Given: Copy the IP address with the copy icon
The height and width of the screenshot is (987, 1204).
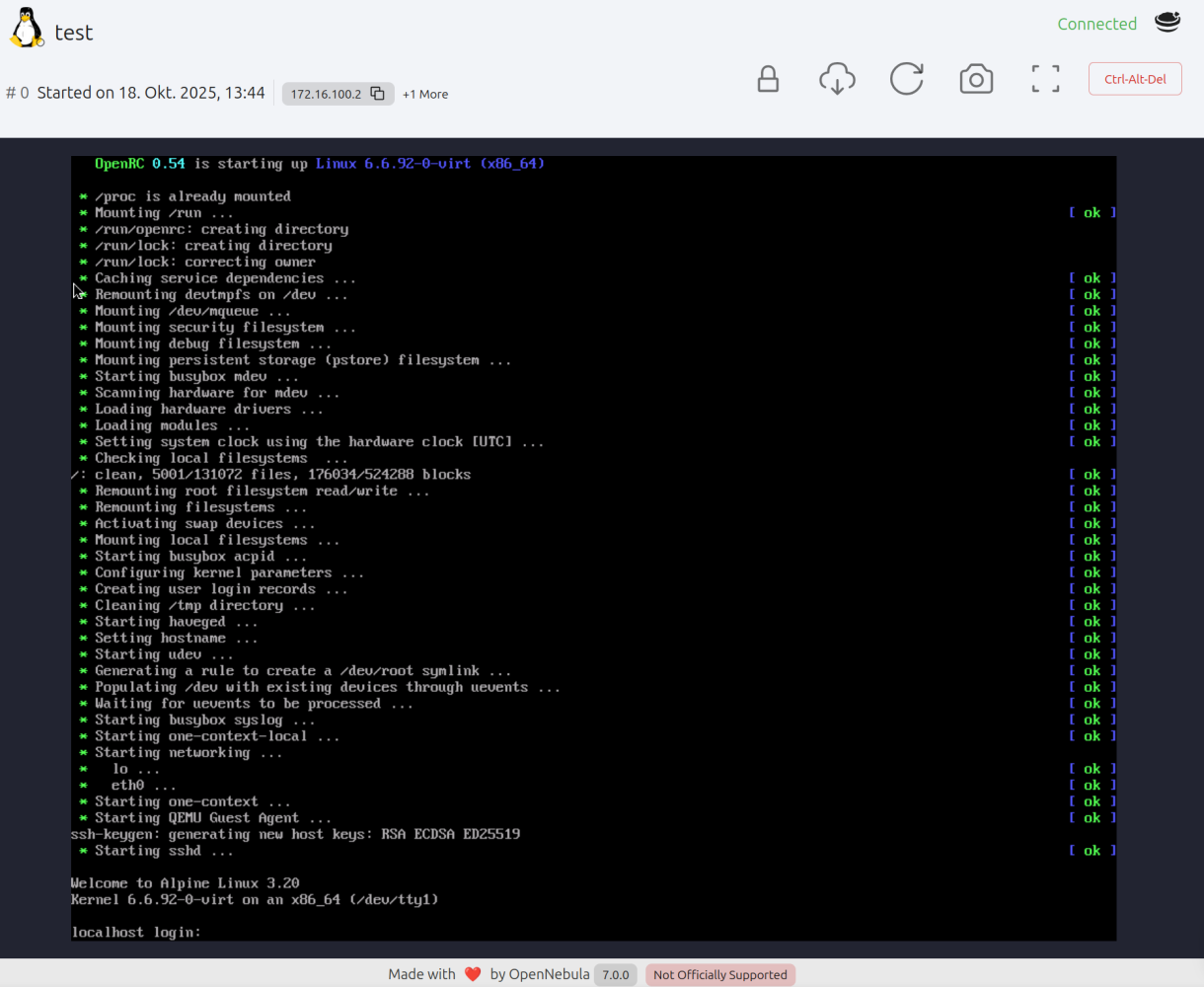Looking at the screenshot, I should click(x=377, y=94).
